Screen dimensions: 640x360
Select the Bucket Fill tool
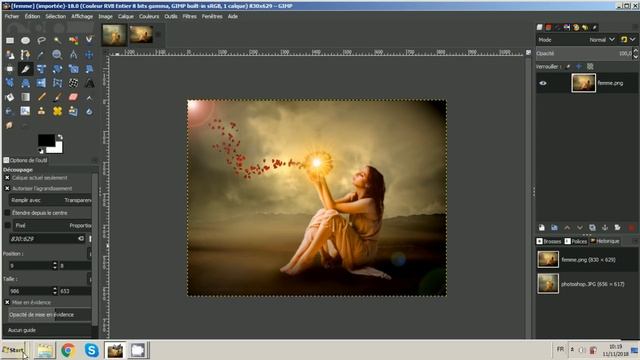click(10, 97)
